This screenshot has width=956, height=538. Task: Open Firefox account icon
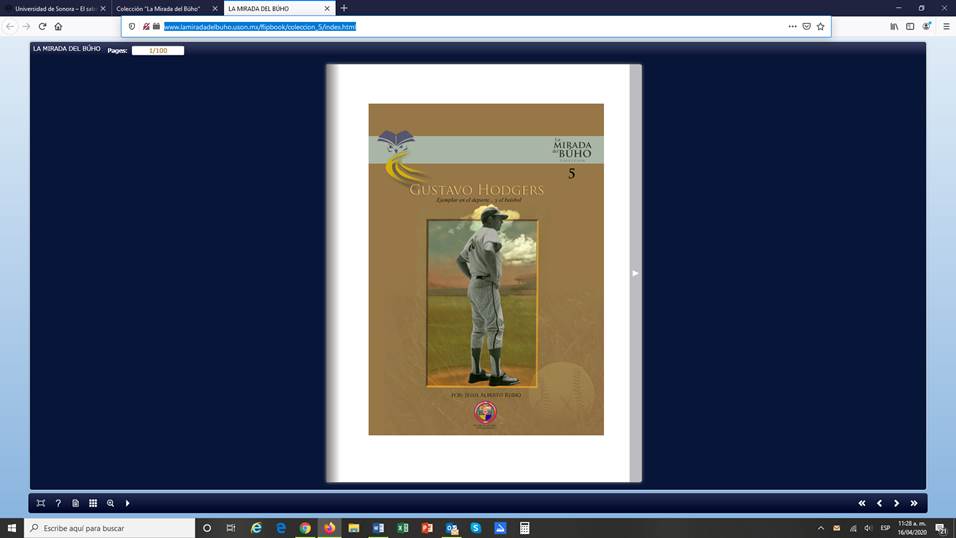tap(927, 26)
